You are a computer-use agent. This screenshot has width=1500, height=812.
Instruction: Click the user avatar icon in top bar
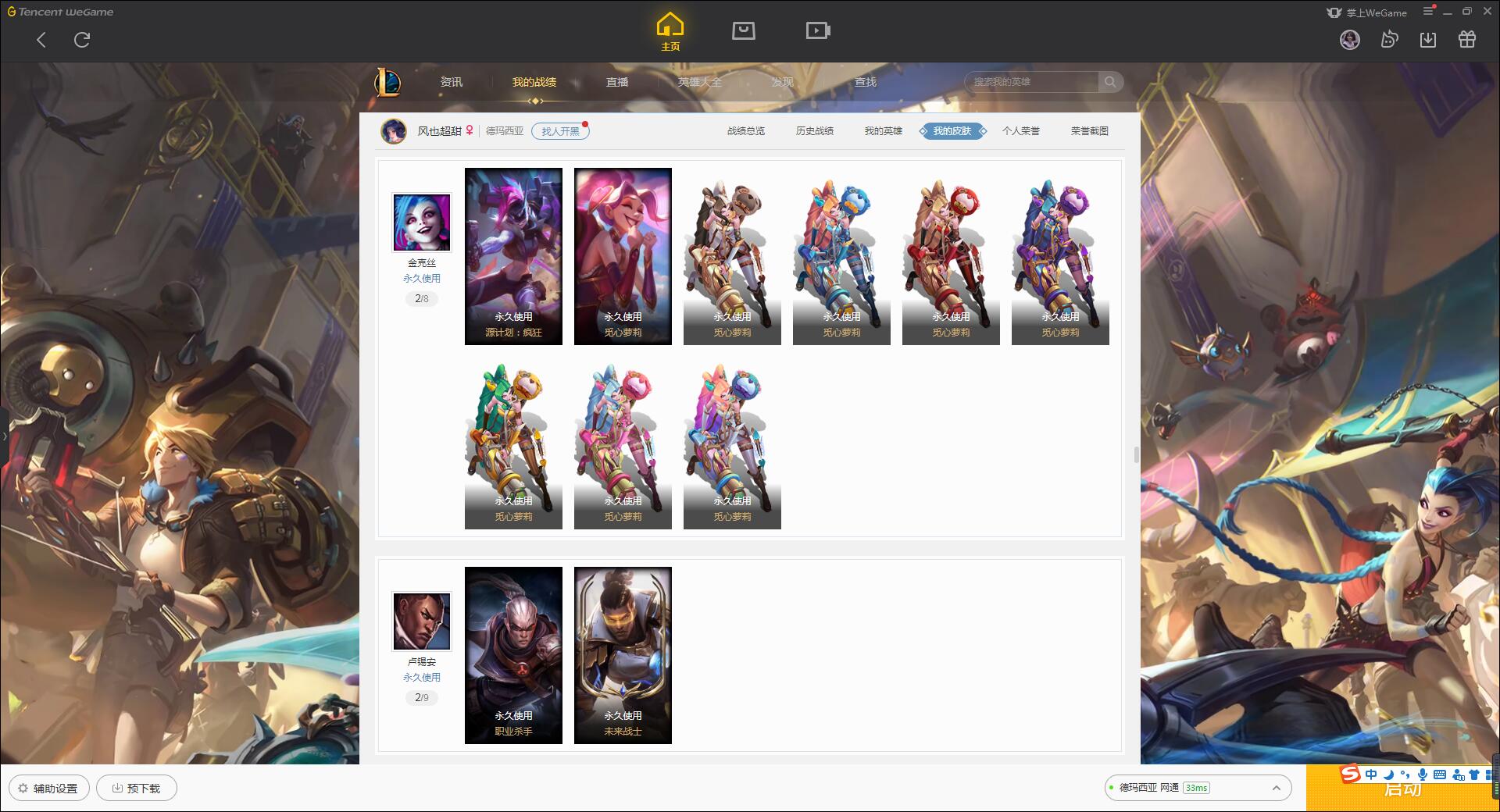pyautogui.click(x=1350, y=39)
